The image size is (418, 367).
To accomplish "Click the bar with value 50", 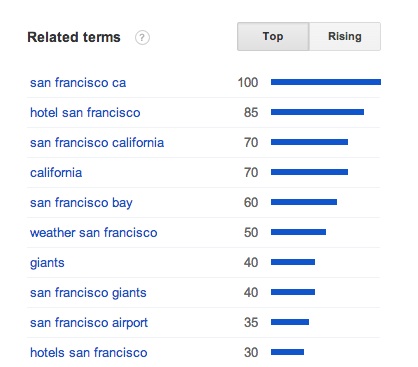I will (x=298, y=232).
